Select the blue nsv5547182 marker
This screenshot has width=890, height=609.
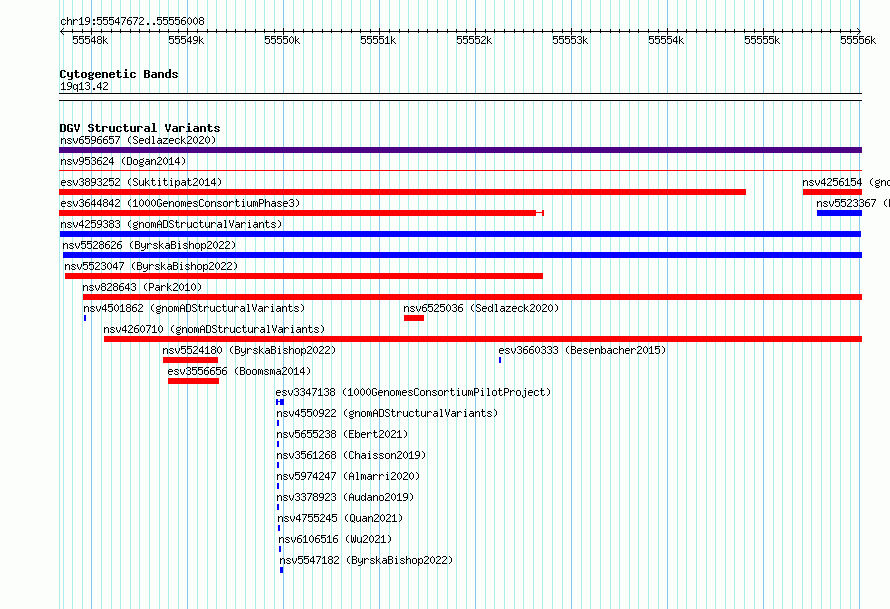[x=282, y=570]
